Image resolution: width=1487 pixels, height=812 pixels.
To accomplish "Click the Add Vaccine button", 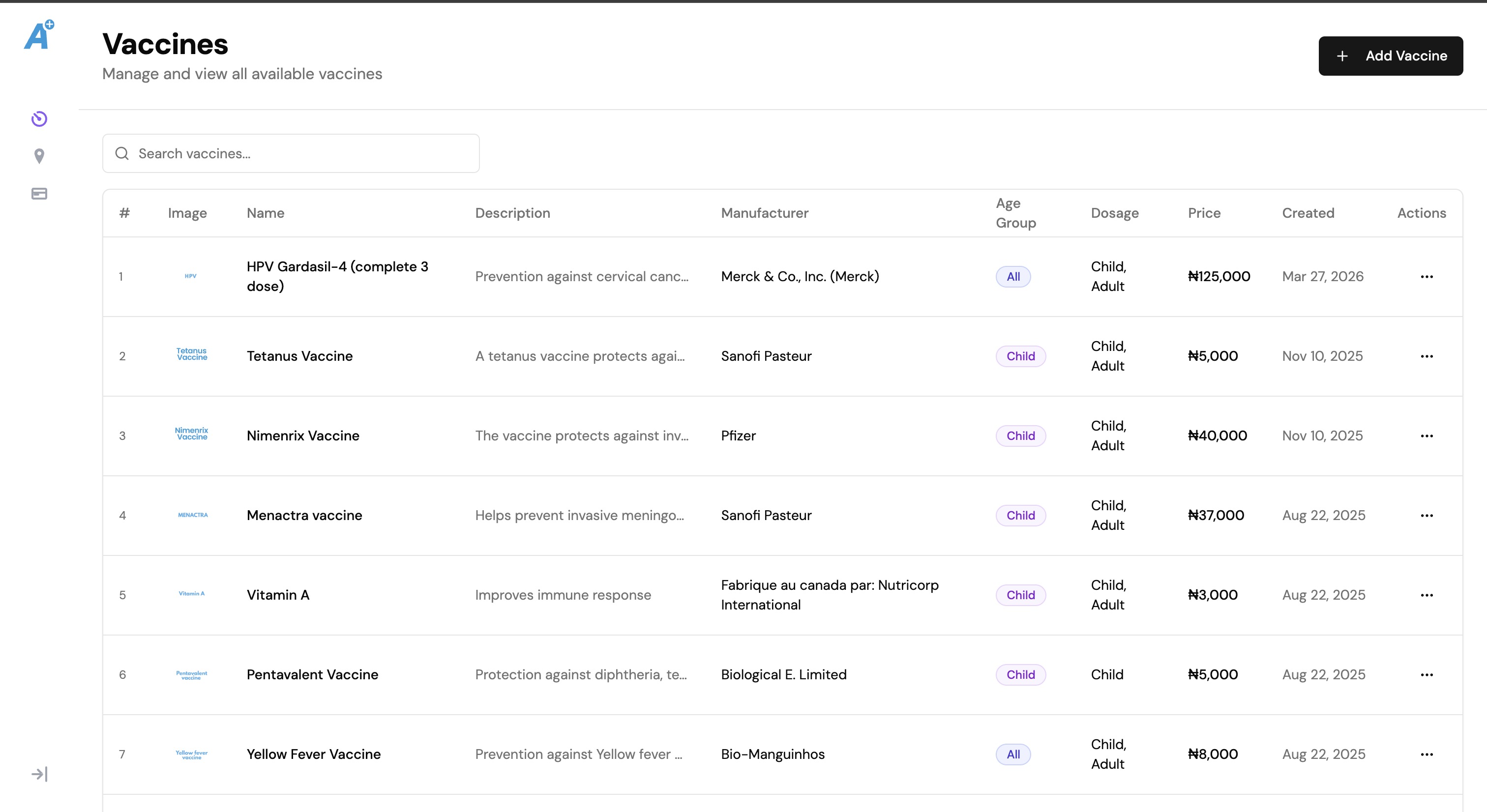I will tap(1391, 56).
